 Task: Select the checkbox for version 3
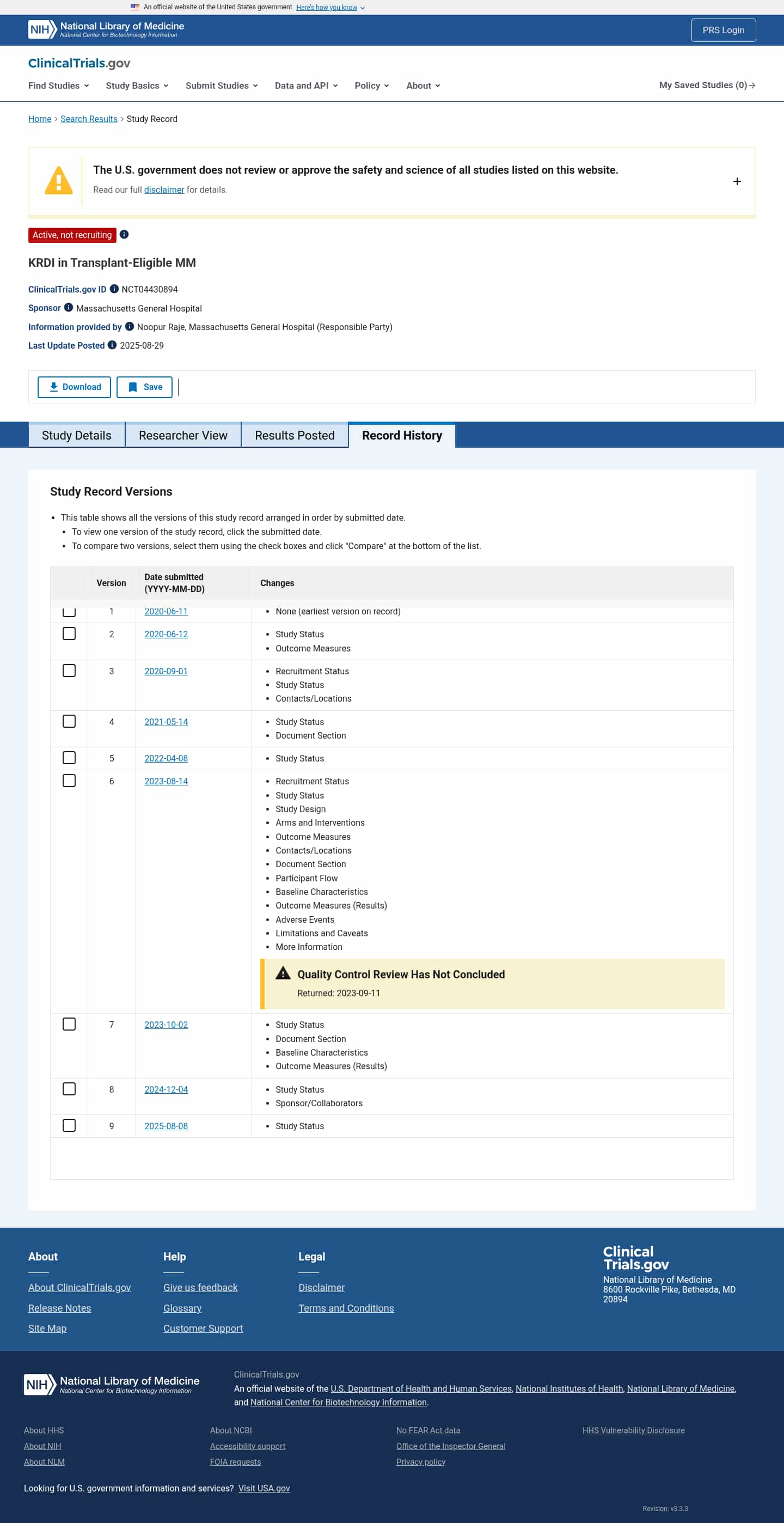coord(69,671)
